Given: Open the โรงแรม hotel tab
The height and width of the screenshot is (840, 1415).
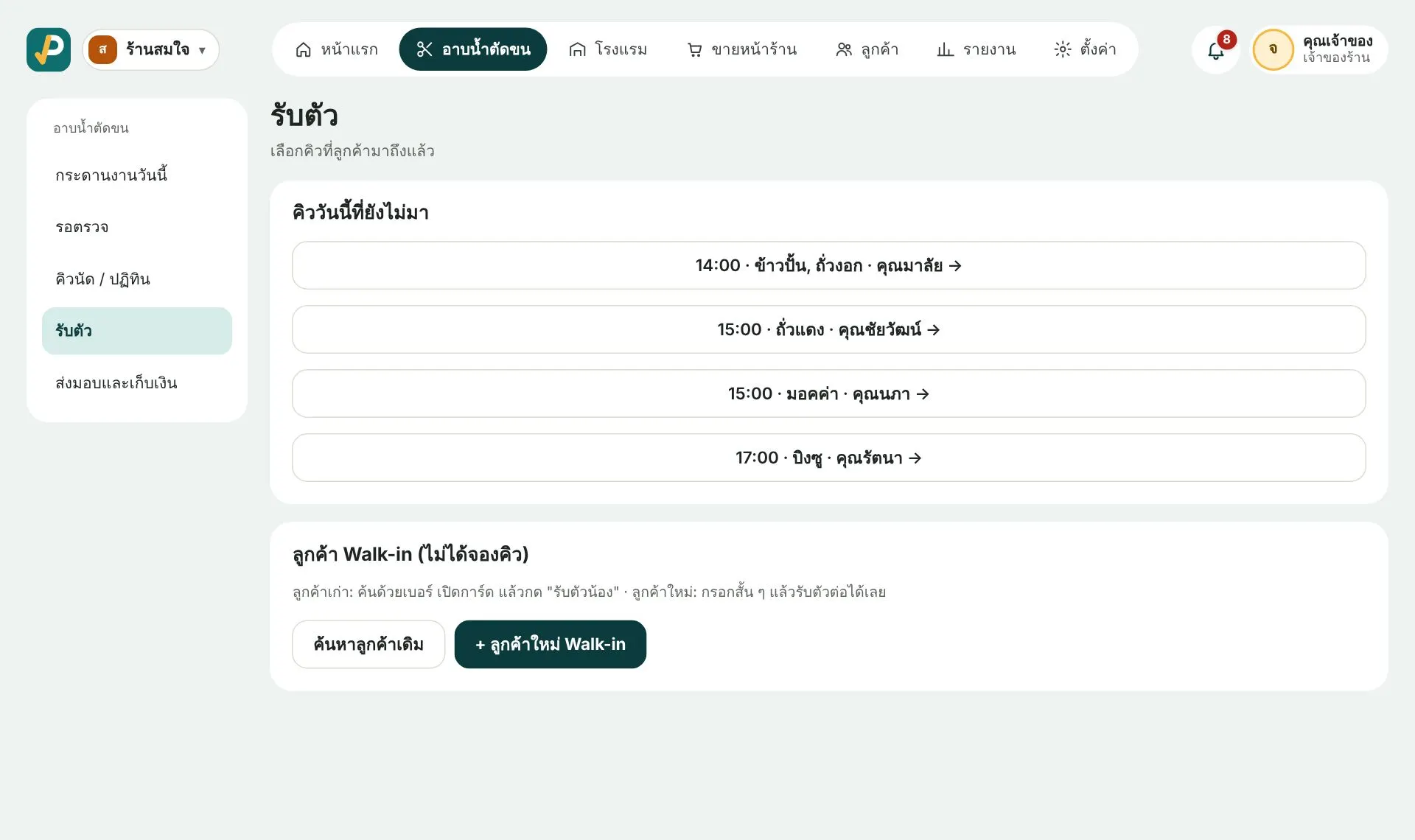Looking at the screenshot, I should (607, 49).
